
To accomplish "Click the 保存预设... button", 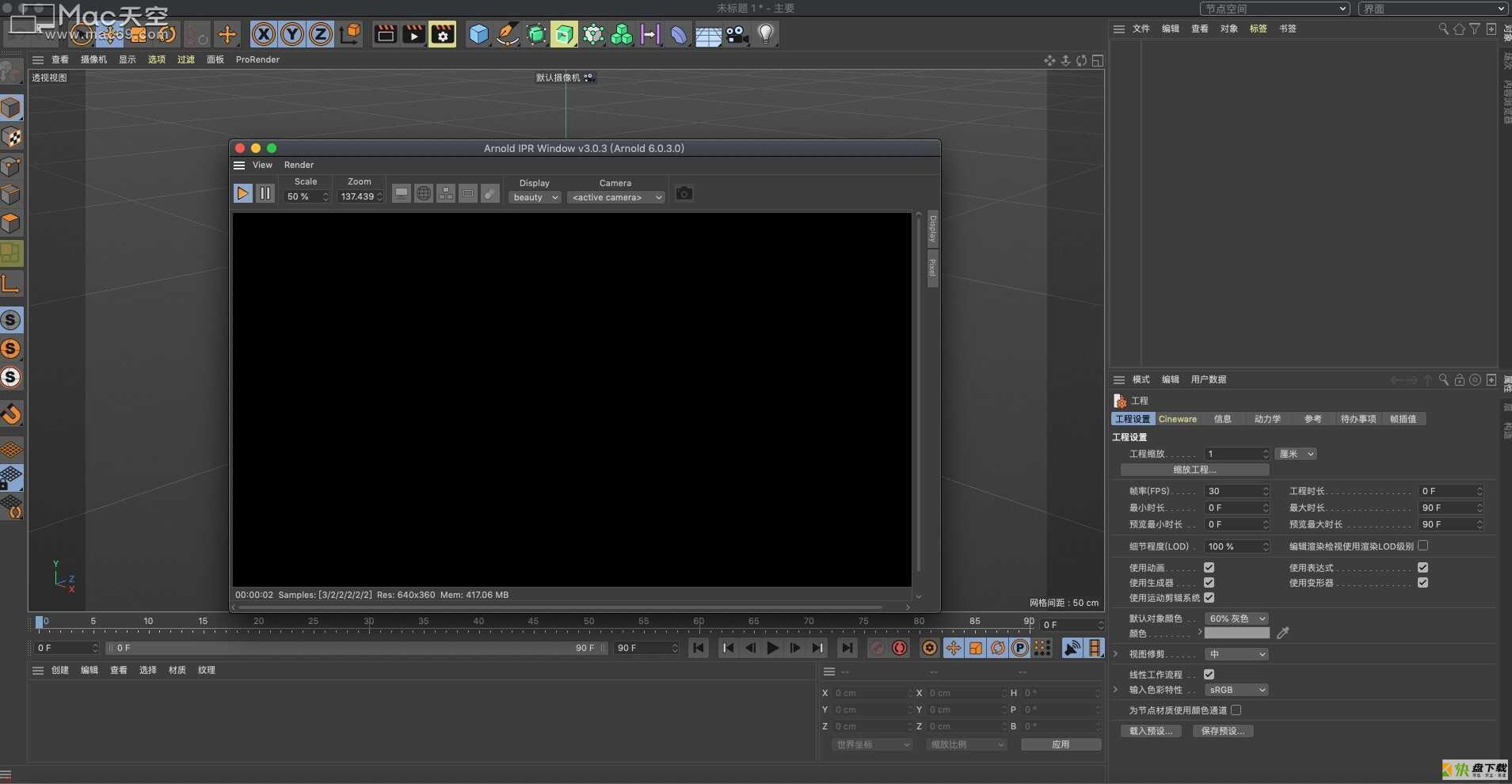I will tap(1223, 731).
